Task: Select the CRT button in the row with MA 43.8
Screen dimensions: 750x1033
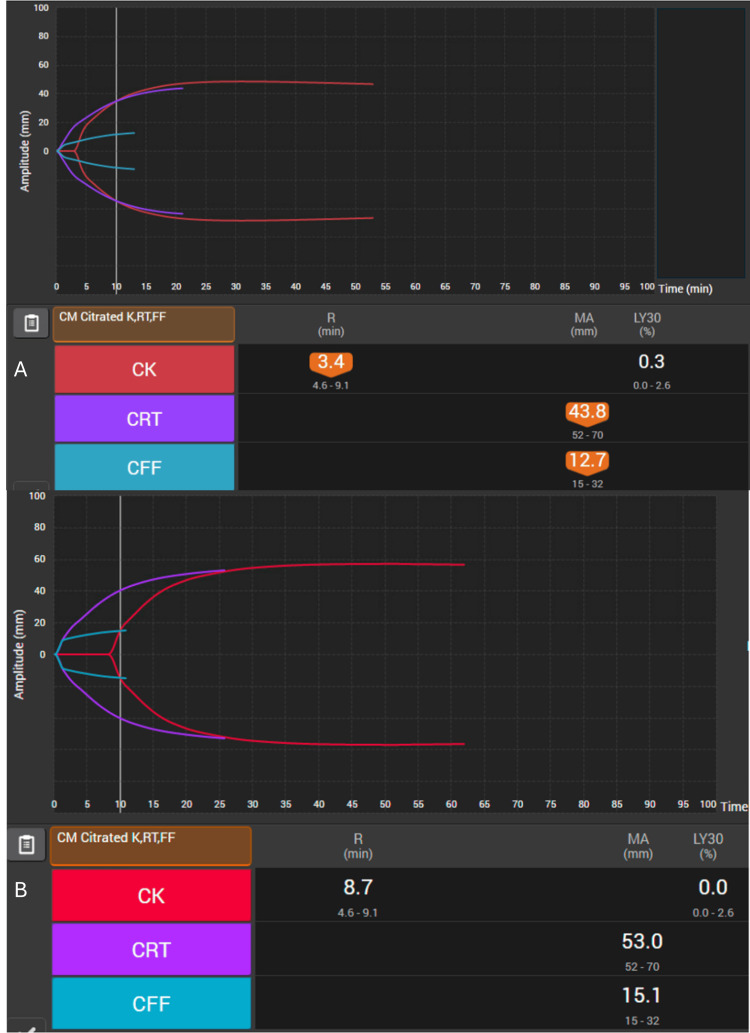Action: [144, 418]
